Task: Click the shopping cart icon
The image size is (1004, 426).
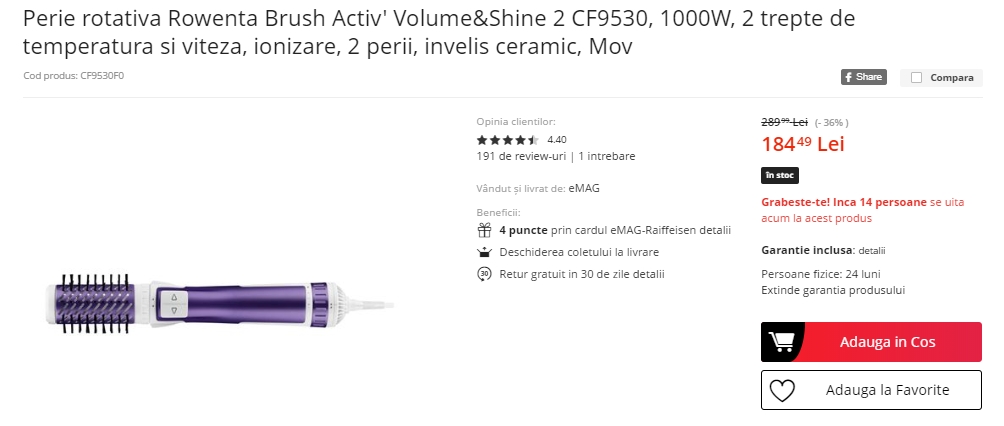Action: click(x=782, y=342)
